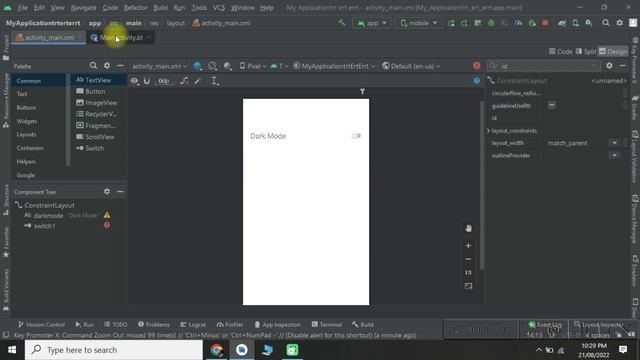Click Zoom to Fit Screen icon

[x=468, y=287]
